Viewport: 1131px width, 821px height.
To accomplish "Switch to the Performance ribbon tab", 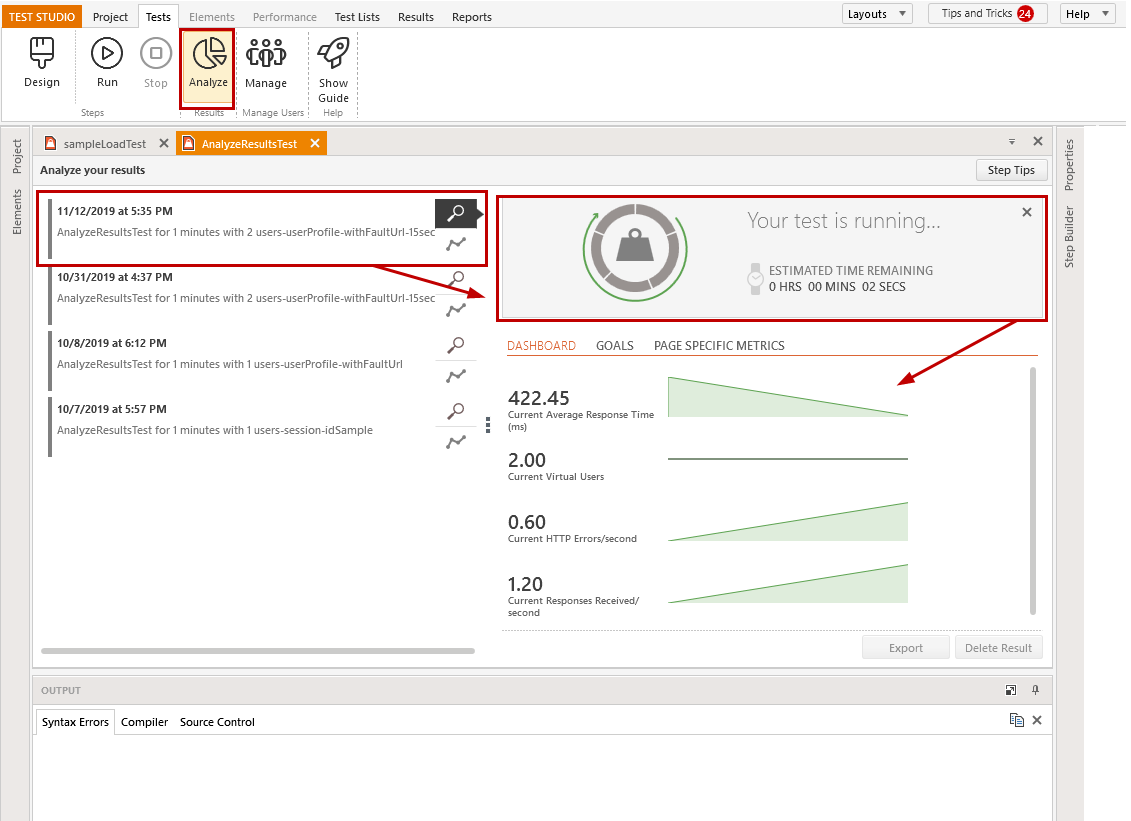I will 284,17.
